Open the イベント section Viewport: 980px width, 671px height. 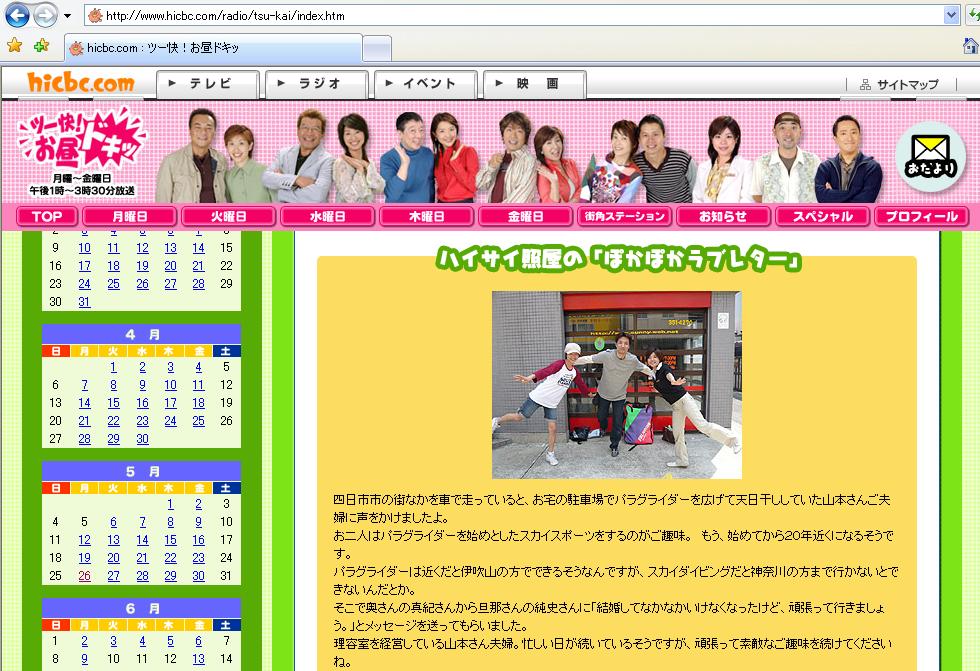426,84
